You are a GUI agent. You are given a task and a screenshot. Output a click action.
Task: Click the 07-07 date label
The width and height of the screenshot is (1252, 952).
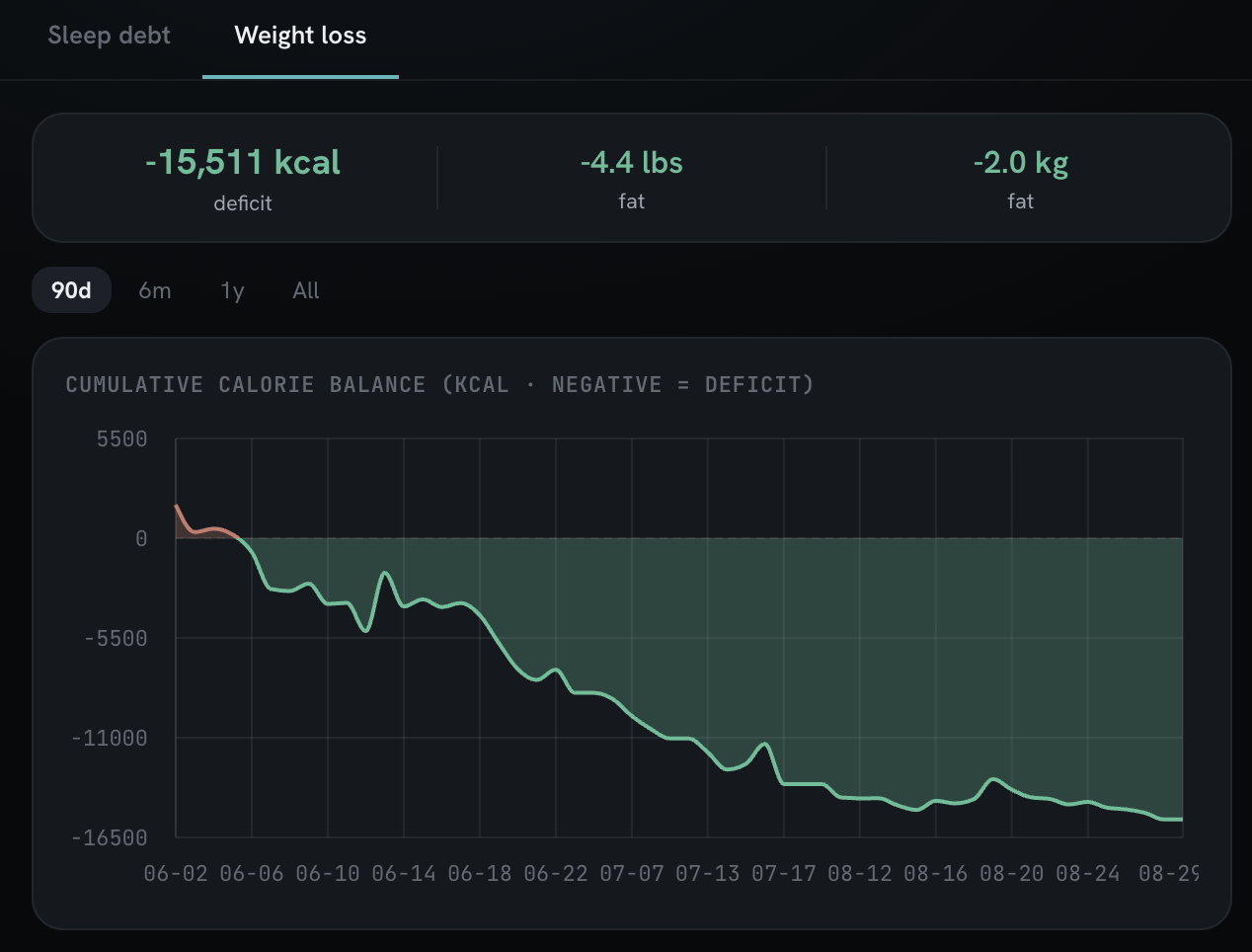(x=632, y=874)
